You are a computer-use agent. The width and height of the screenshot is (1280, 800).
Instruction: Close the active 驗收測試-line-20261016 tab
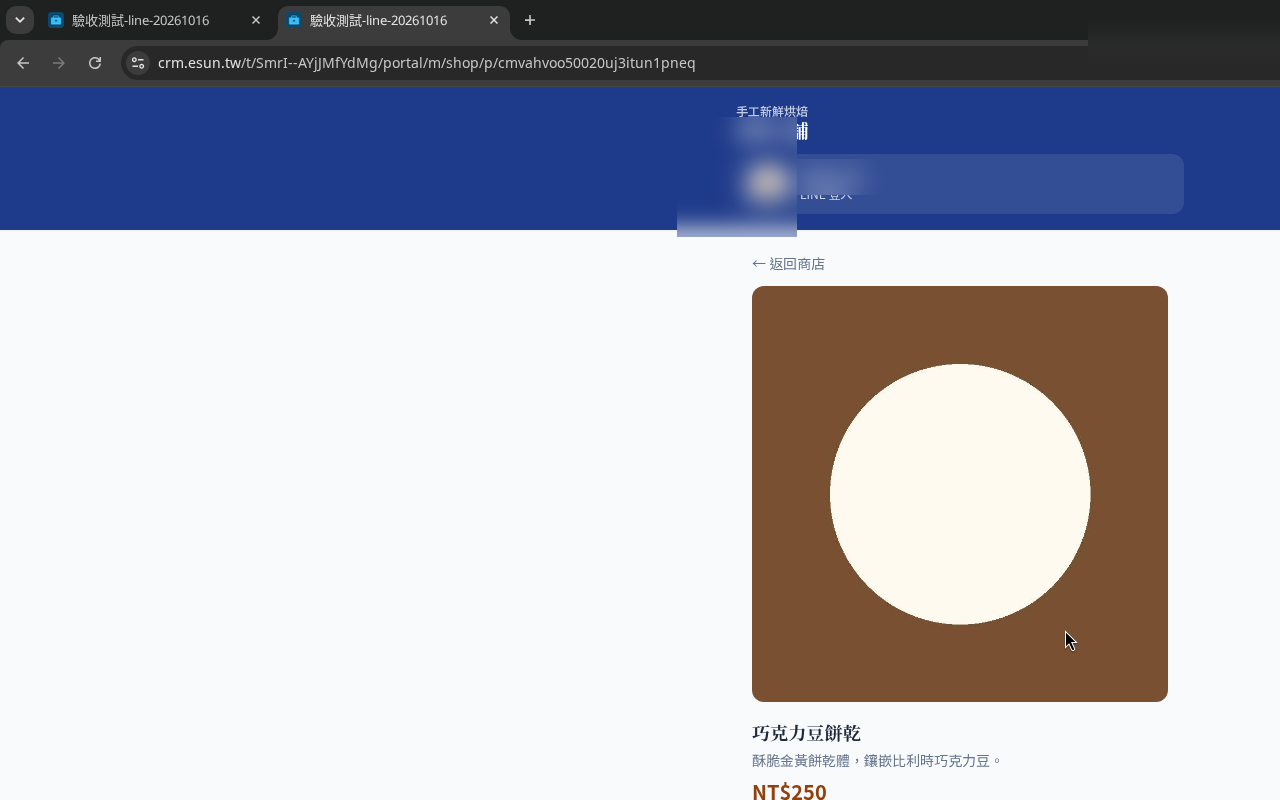coord(494,20)
